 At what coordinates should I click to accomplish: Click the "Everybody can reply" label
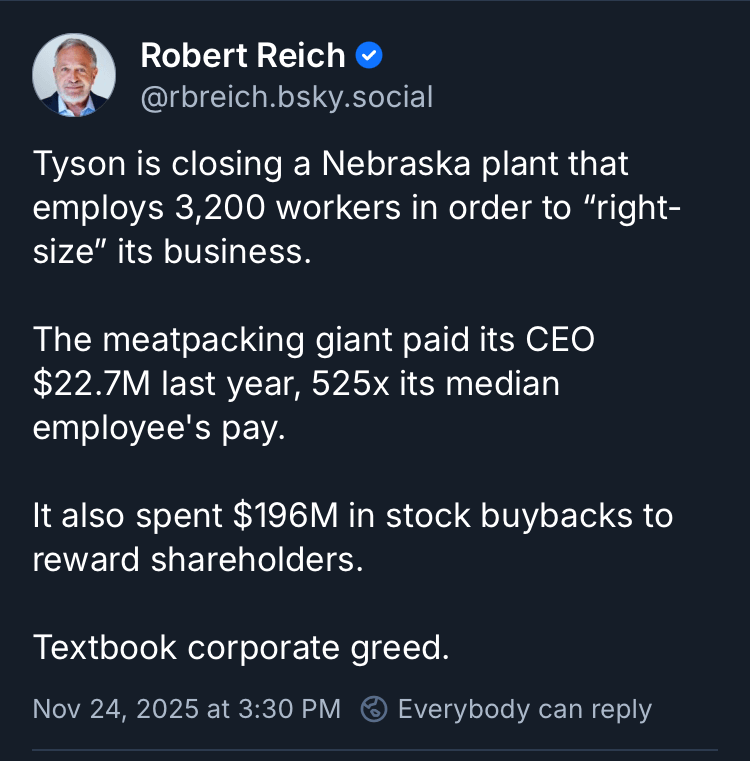(524, 709)
